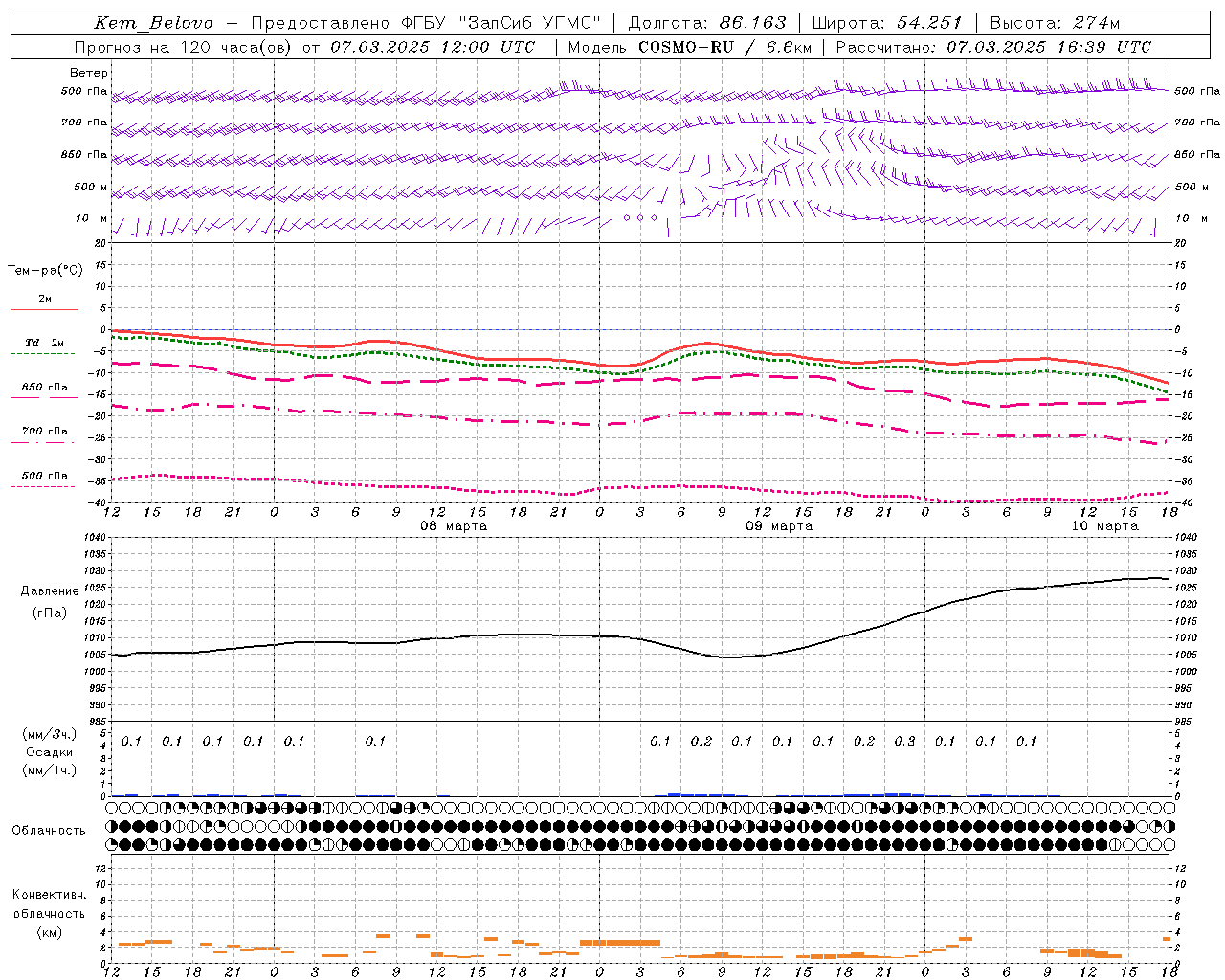Viewport: 1225px width, 980px height.
Task: Click the '(км)' unit label of convective panel
Action: [49, 932]
